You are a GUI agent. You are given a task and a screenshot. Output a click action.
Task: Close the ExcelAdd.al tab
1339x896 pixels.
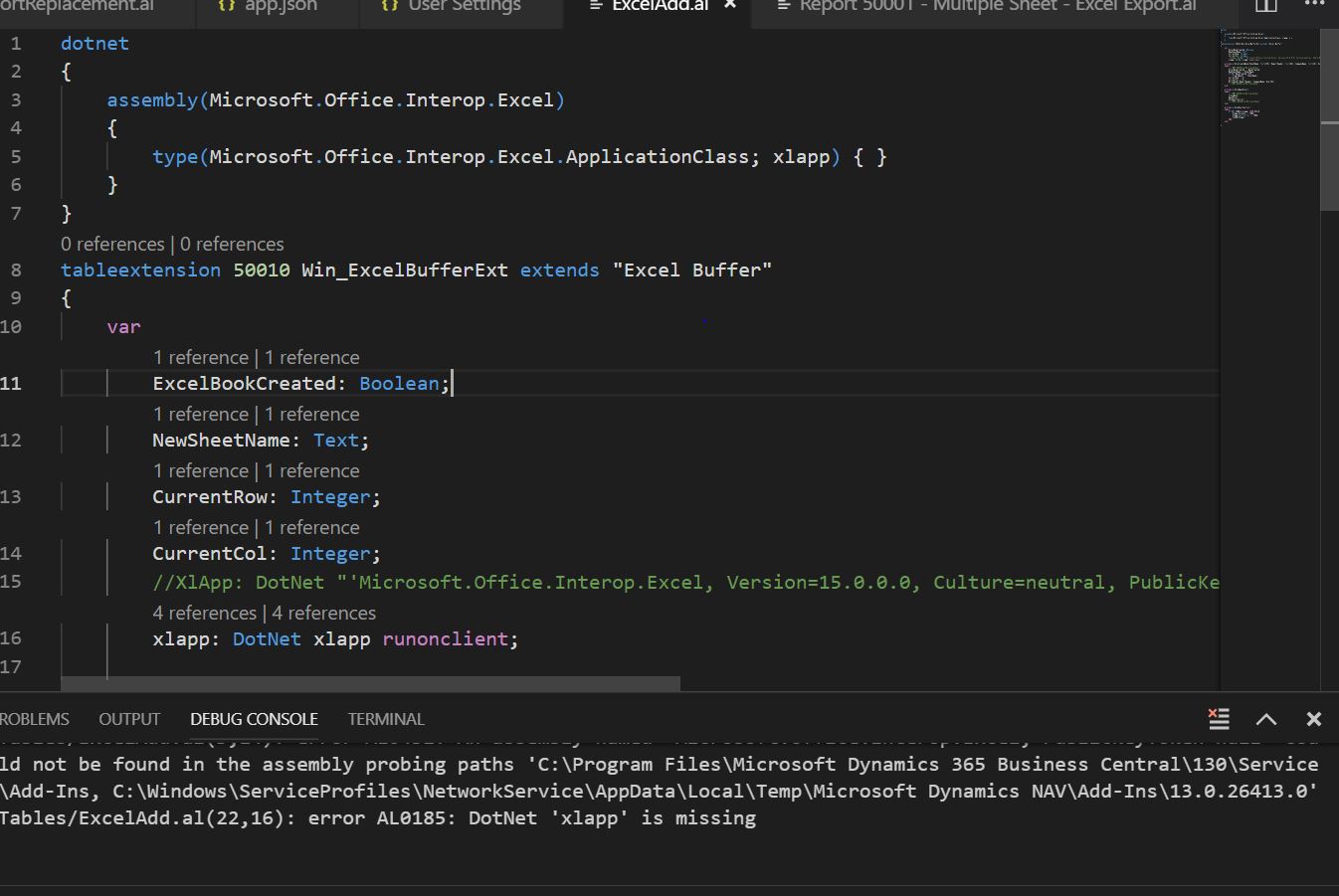click(729, 4)
